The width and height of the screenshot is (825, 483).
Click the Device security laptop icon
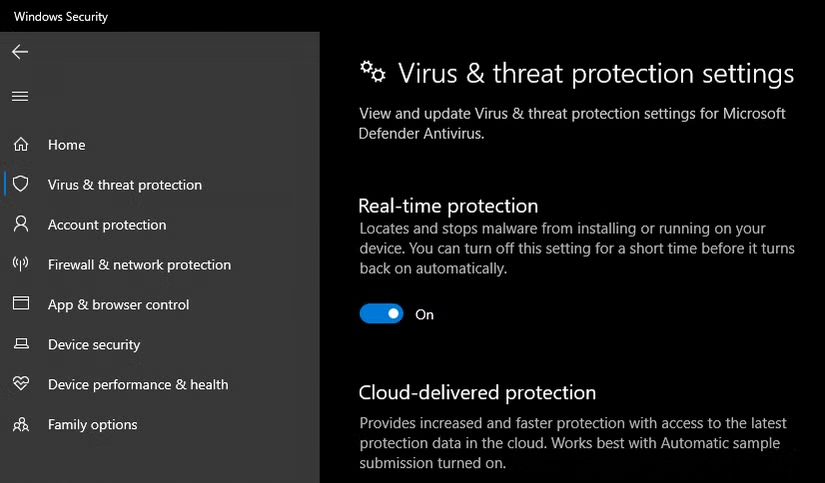[x=20, y=345]
